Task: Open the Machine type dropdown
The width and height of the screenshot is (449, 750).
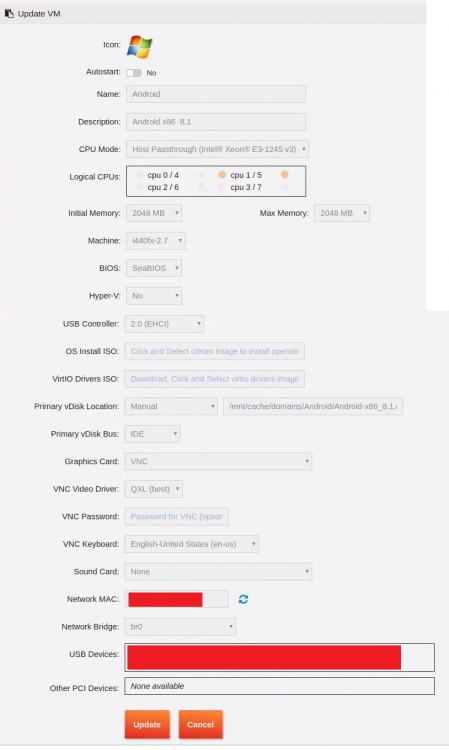Action: pos(155,241)
